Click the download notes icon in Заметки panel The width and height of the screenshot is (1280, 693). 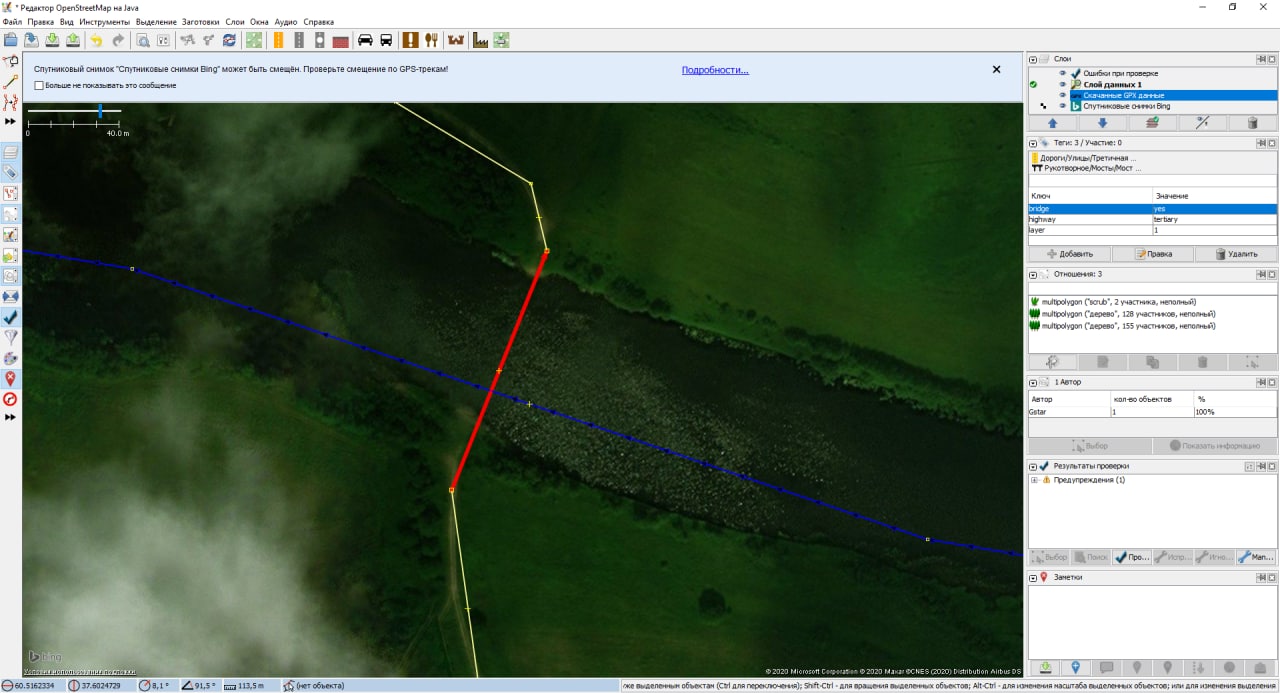[x=1045, y=667]
